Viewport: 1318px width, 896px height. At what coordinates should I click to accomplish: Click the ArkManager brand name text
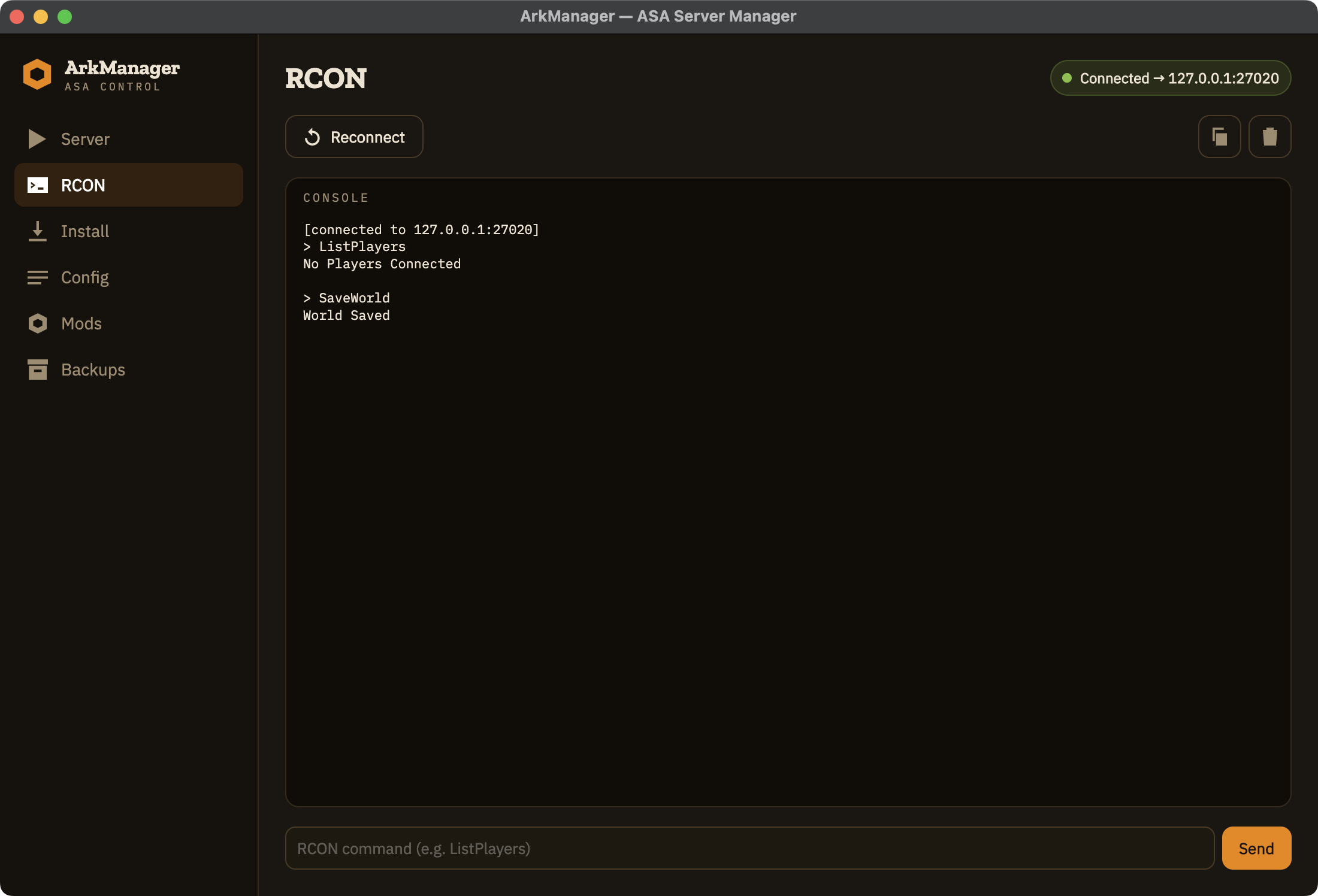(122, 68)
